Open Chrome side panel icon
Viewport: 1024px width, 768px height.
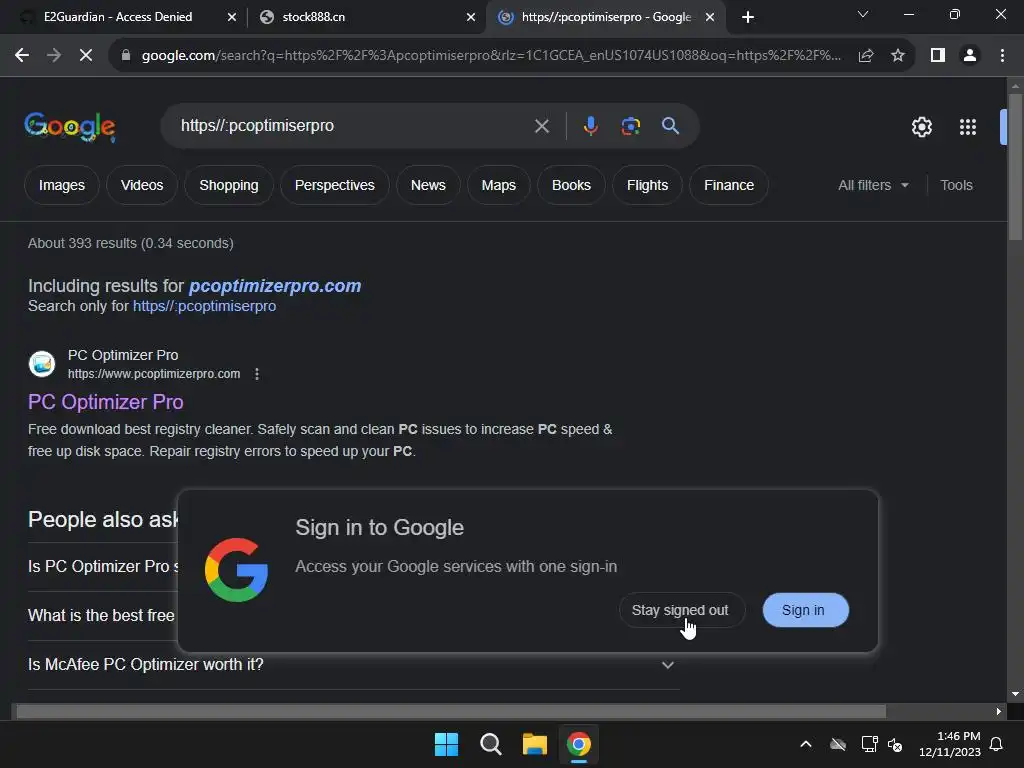pyautogui.click(x=938, y=56)
